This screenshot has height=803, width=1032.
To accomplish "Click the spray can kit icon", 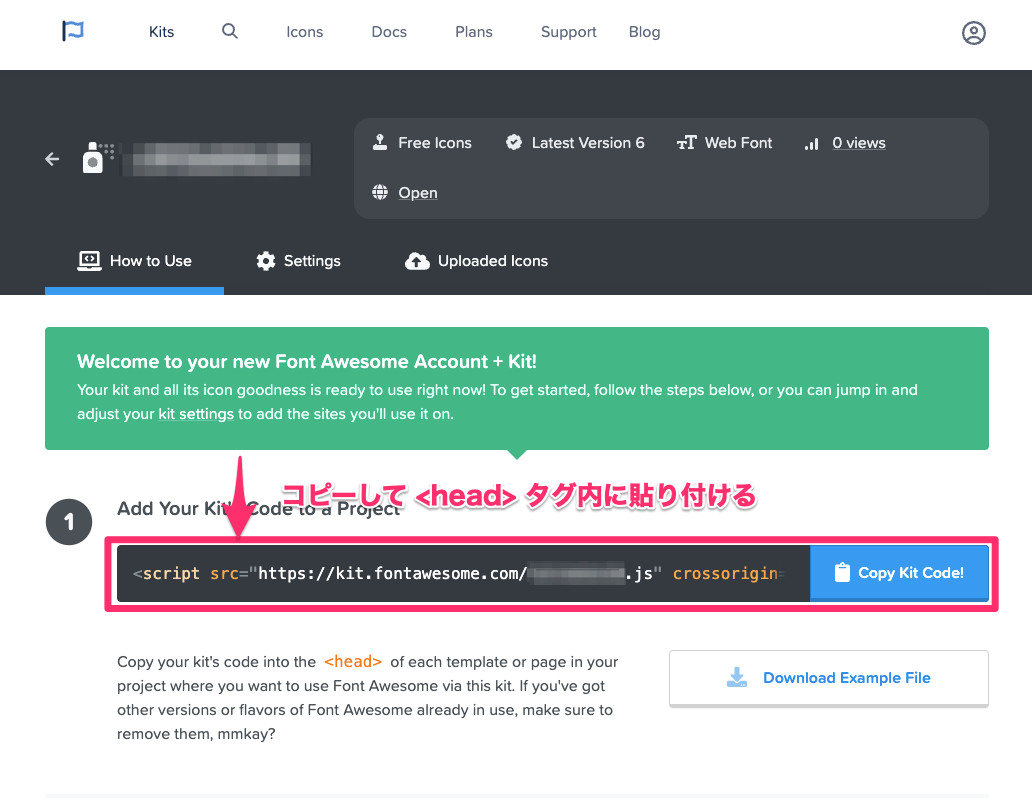I will coord(97,158).
